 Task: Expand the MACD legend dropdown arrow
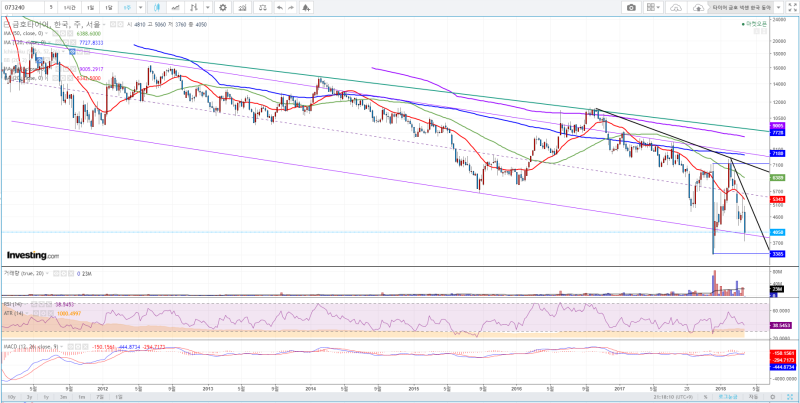point(61,347)
